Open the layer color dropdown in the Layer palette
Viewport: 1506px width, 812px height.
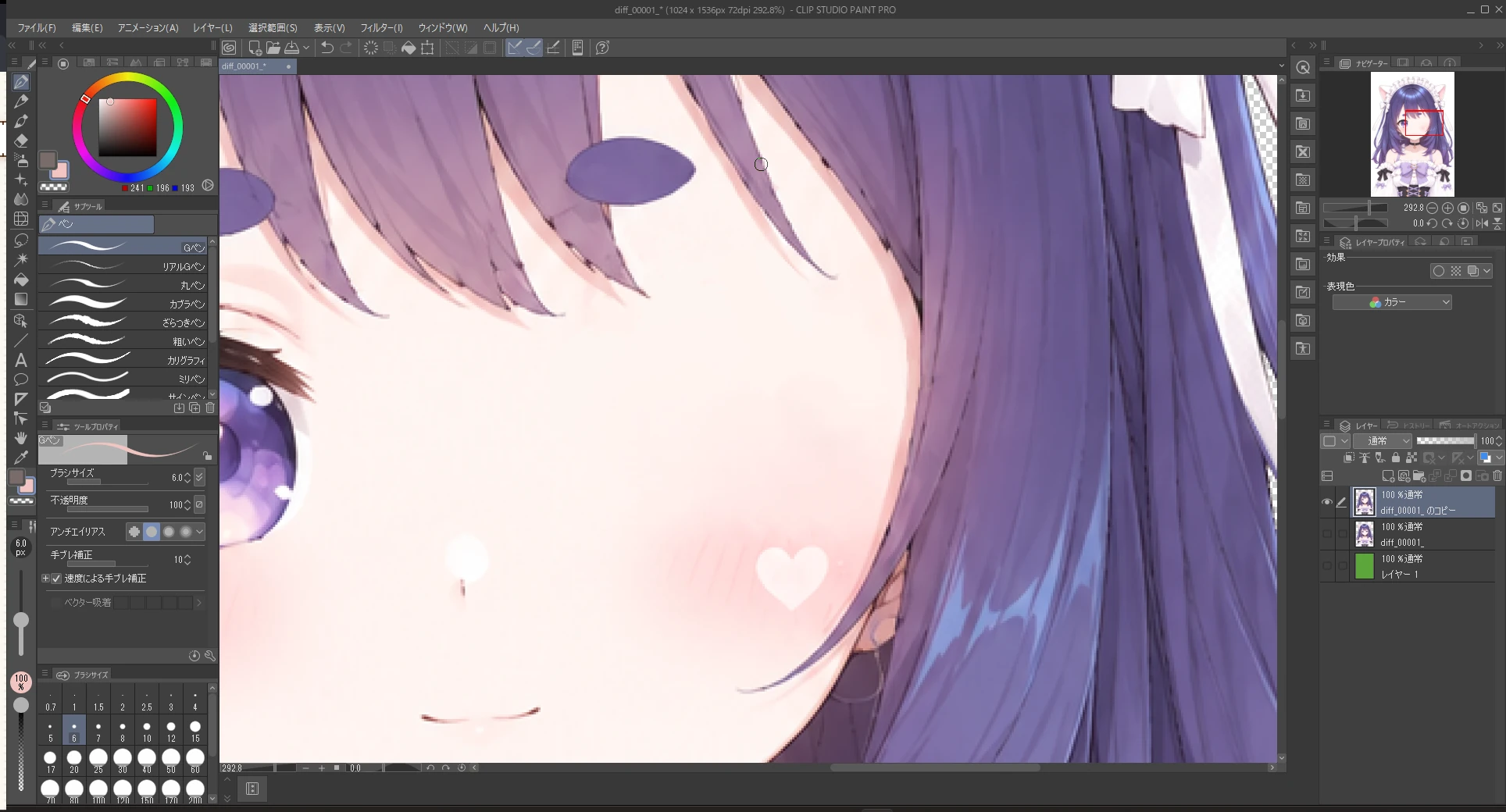(x=1501, y=458)
